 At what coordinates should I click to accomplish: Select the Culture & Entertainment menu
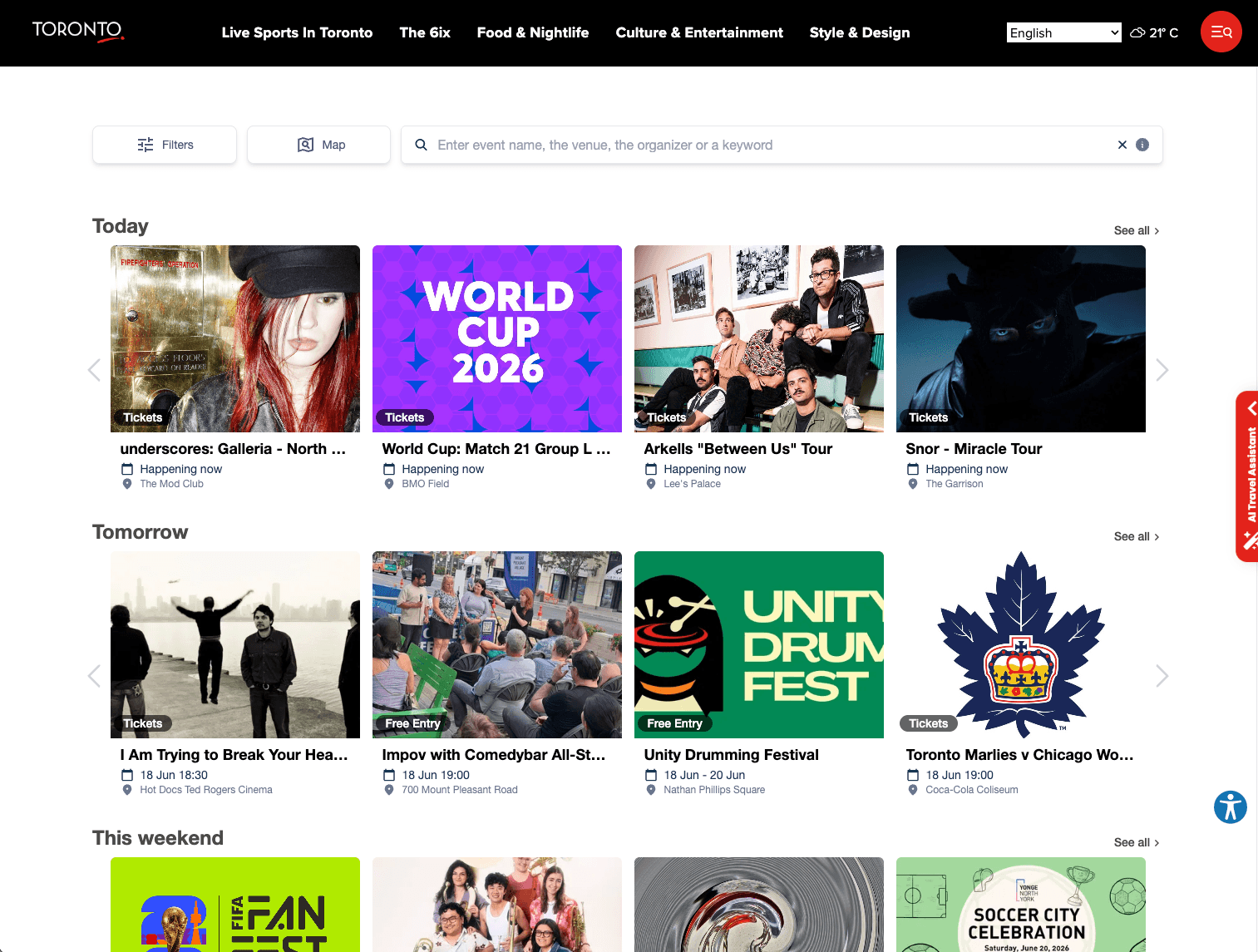[699, 32]
